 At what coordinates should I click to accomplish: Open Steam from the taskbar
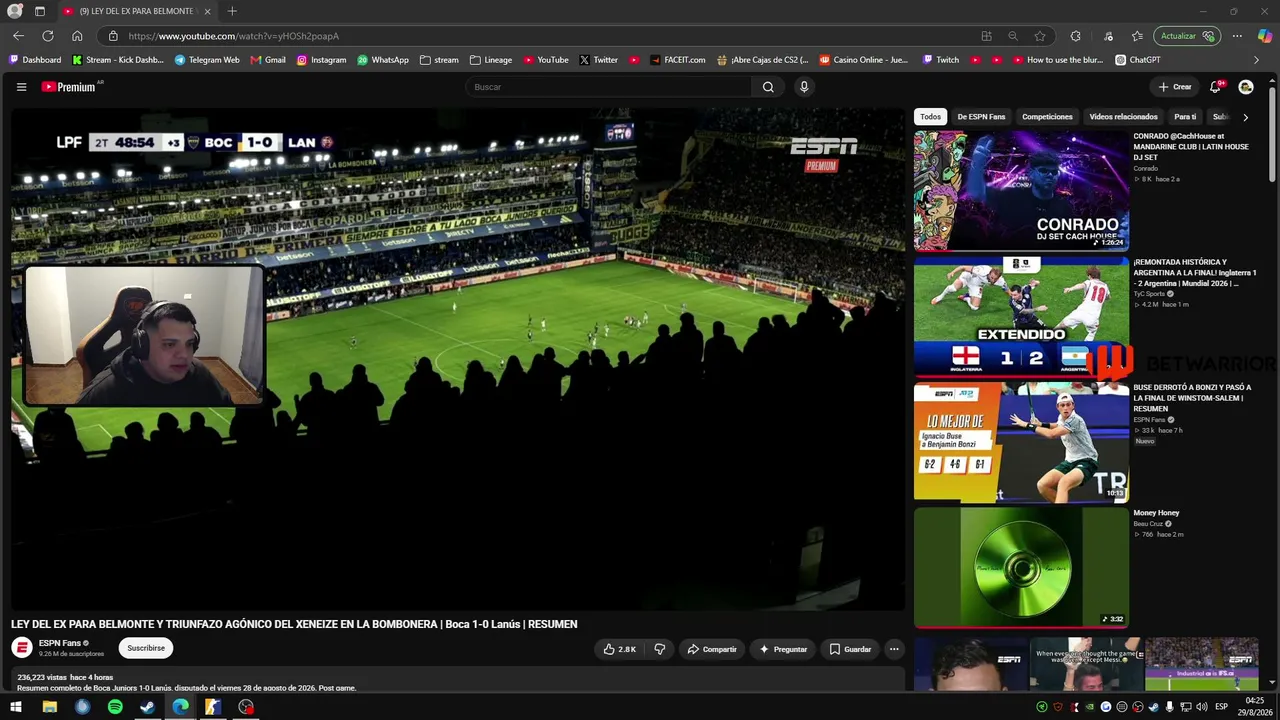(147, 707)
